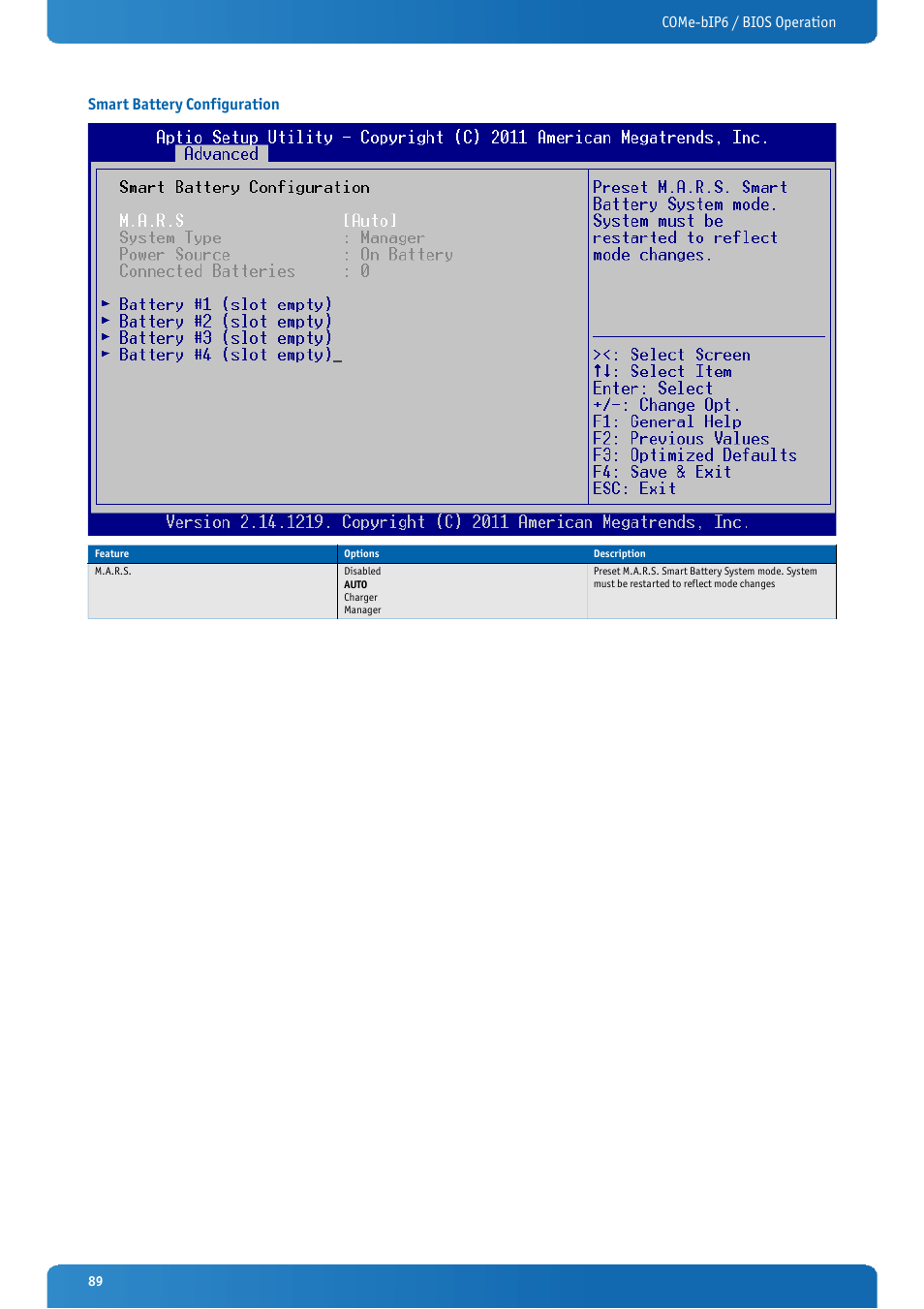This screenshot has height=1309, width=924.
Task: Click Smart Battery Configuration BIOS heading
Action: pyautogui.click(x=244, y=188)
